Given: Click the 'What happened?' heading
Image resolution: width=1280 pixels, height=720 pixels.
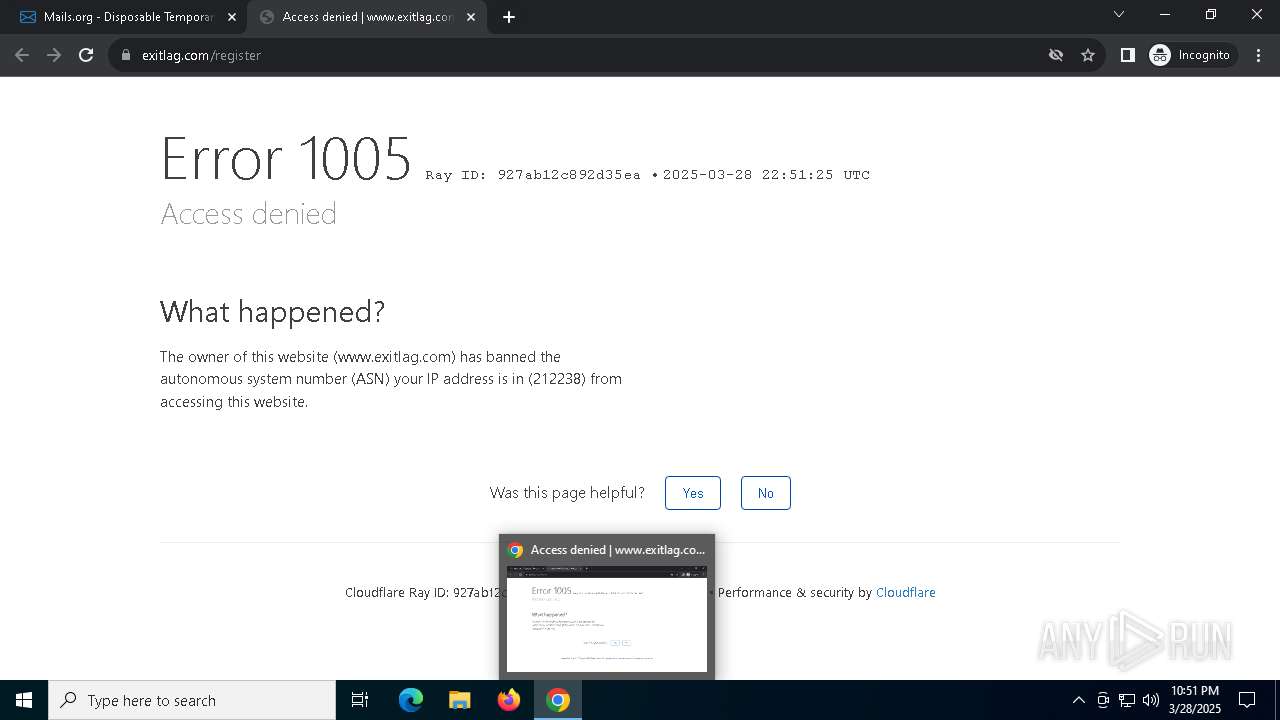Looking at the screenshot, I should pyautogui.click(x=272, y=312).
